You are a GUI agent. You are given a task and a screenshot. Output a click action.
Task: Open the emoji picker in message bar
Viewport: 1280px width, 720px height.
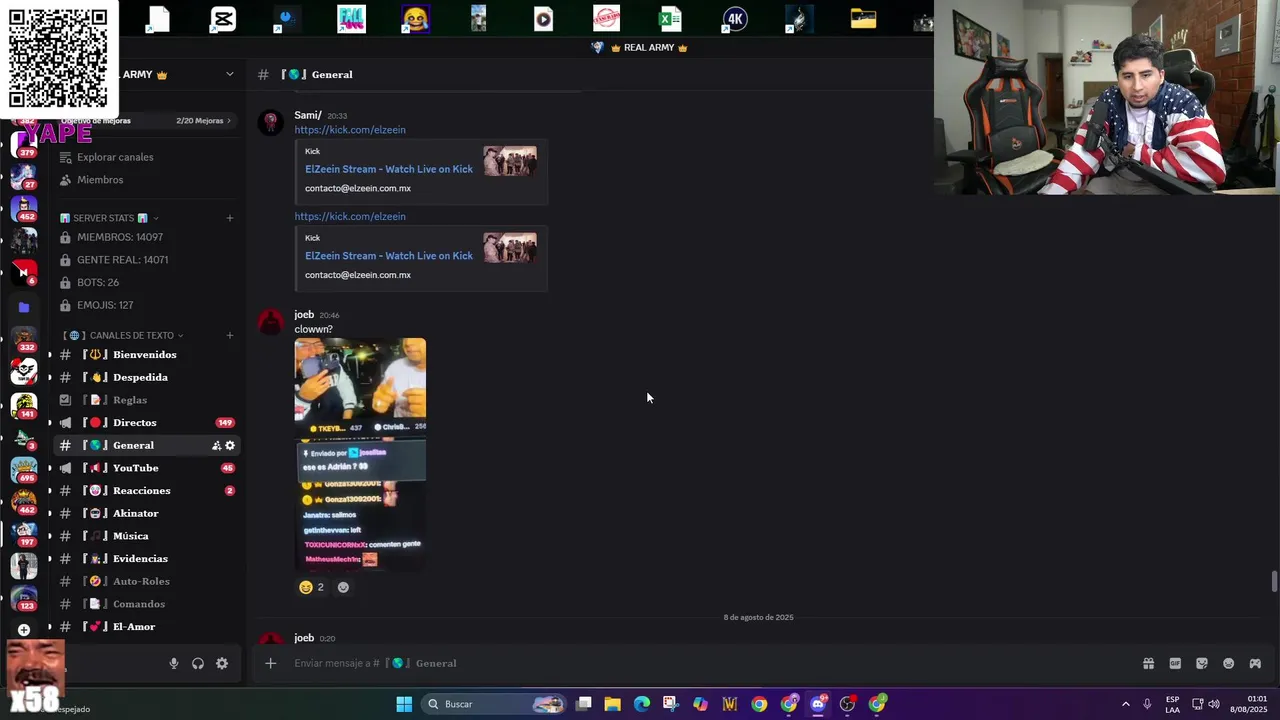pos(1229,663)
